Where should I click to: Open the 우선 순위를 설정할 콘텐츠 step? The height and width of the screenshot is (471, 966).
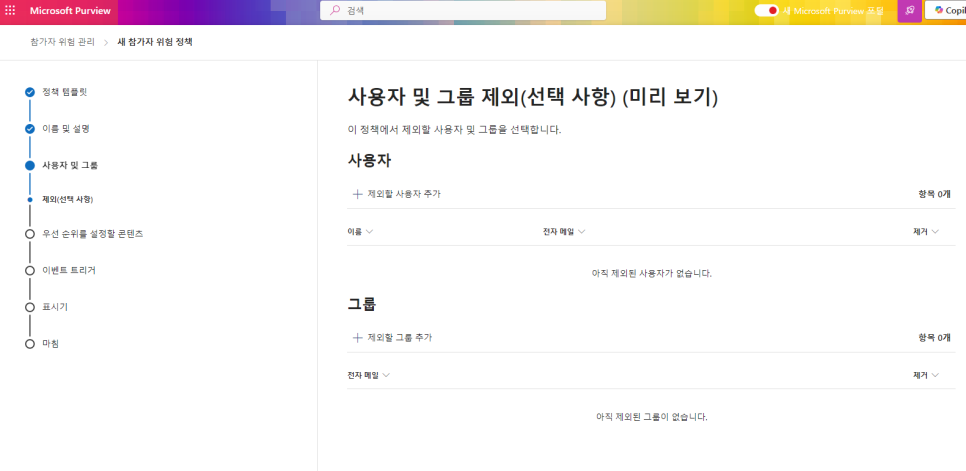coord(92,234)
